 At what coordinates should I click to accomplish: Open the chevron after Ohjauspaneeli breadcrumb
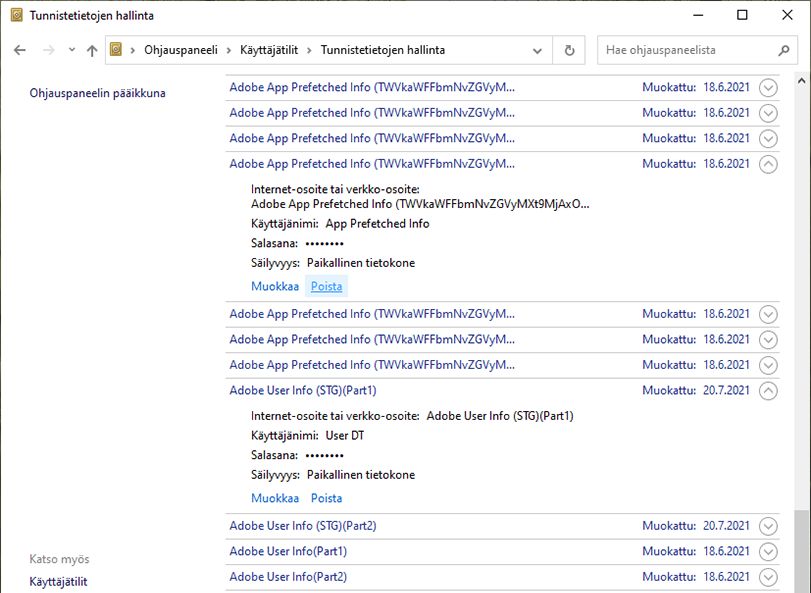pyautogui.click(x=229, y=50)
